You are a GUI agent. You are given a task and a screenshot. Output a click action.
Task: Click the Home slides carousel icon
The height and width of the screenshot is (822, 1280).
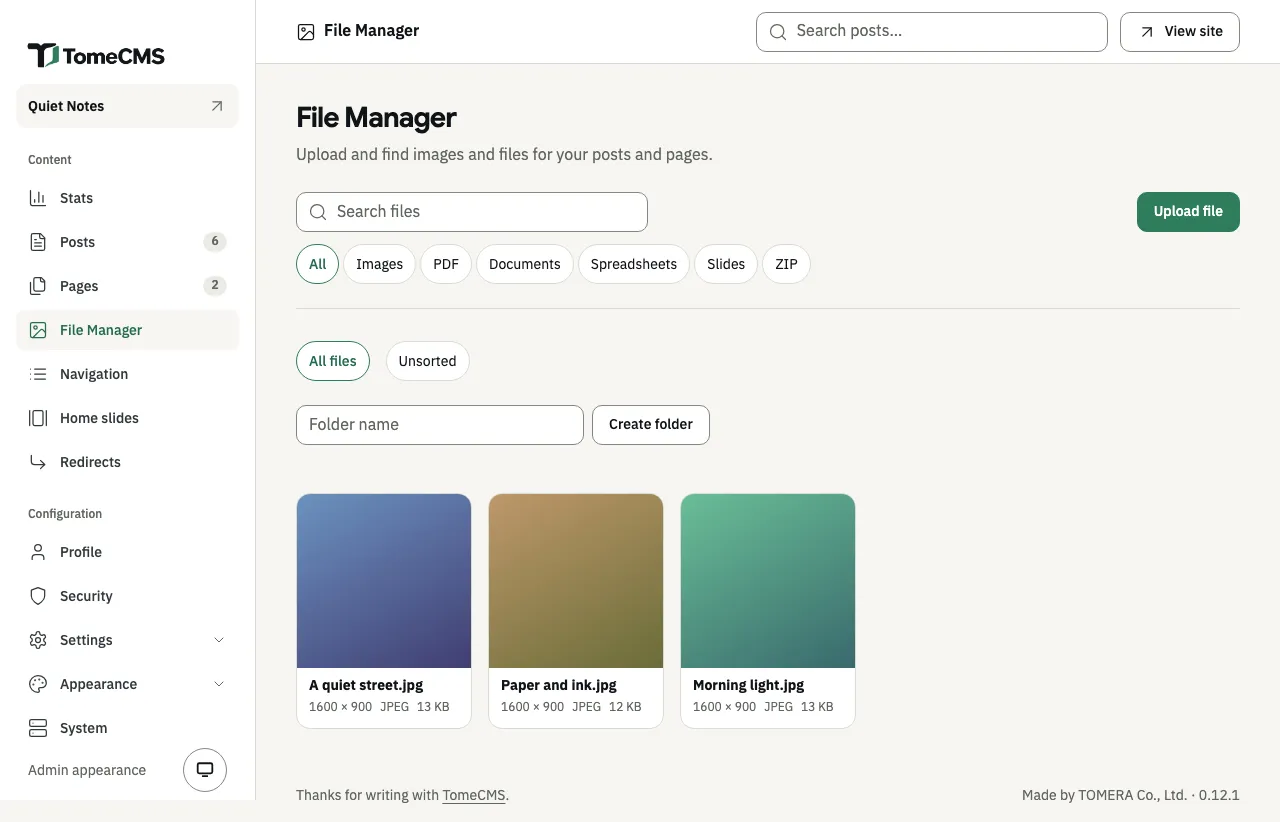click(x=38, y=418)
